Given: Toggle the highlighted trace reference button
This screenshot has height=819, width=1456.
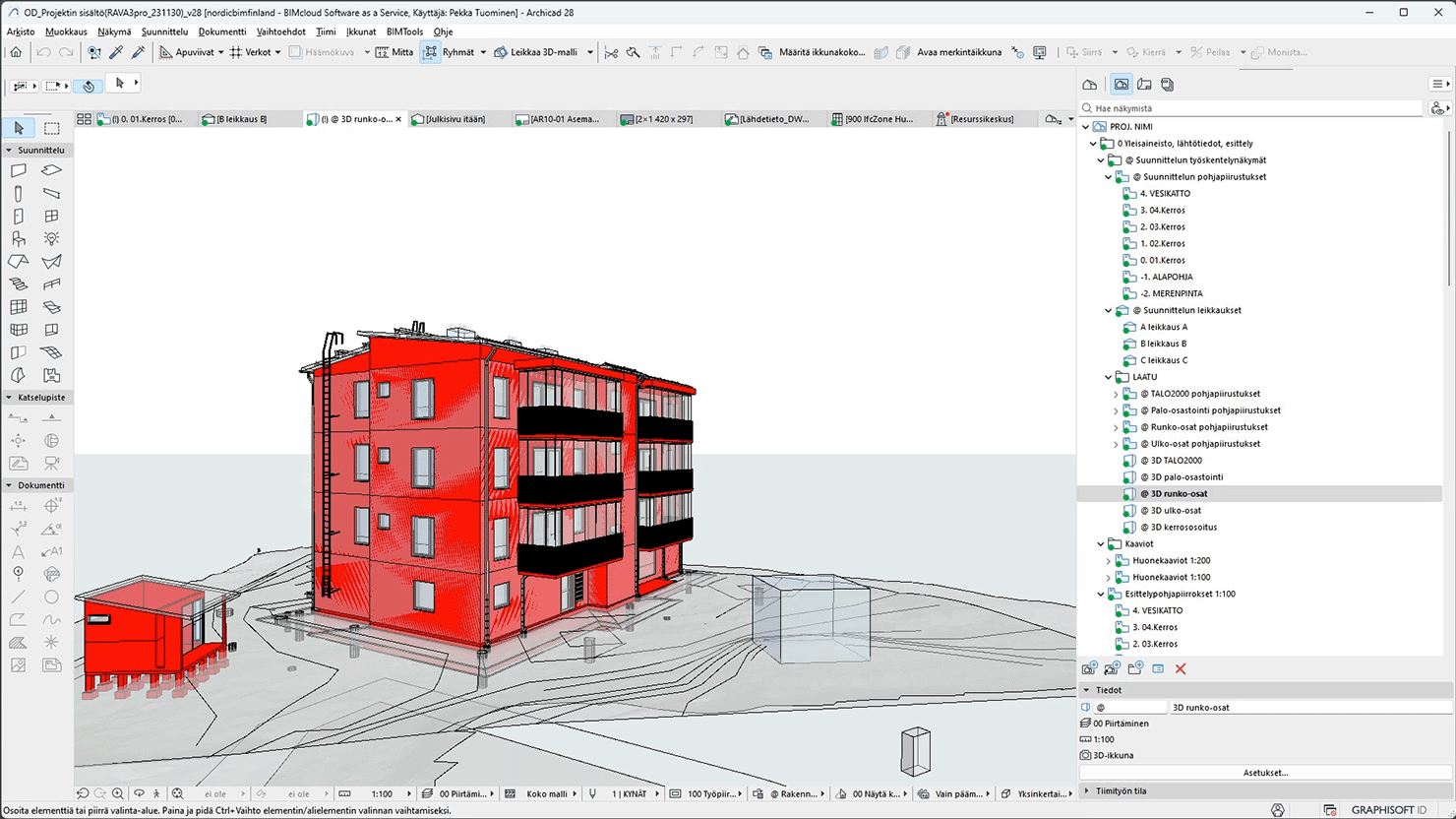Looking at the screenshot, I should (x=89, y=86).
